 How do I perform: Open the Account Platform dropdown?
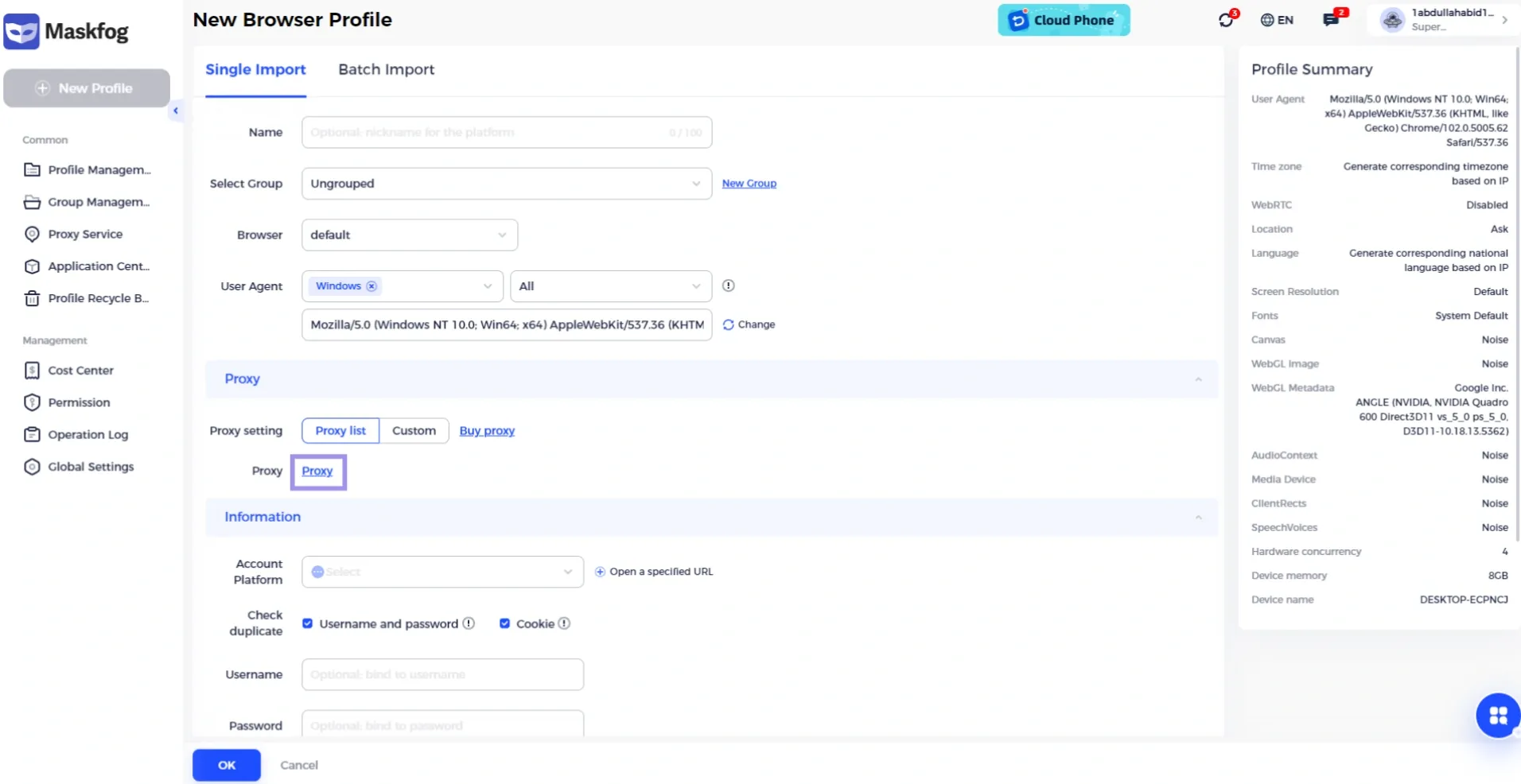pyautogui.click(x=442, y=572)
